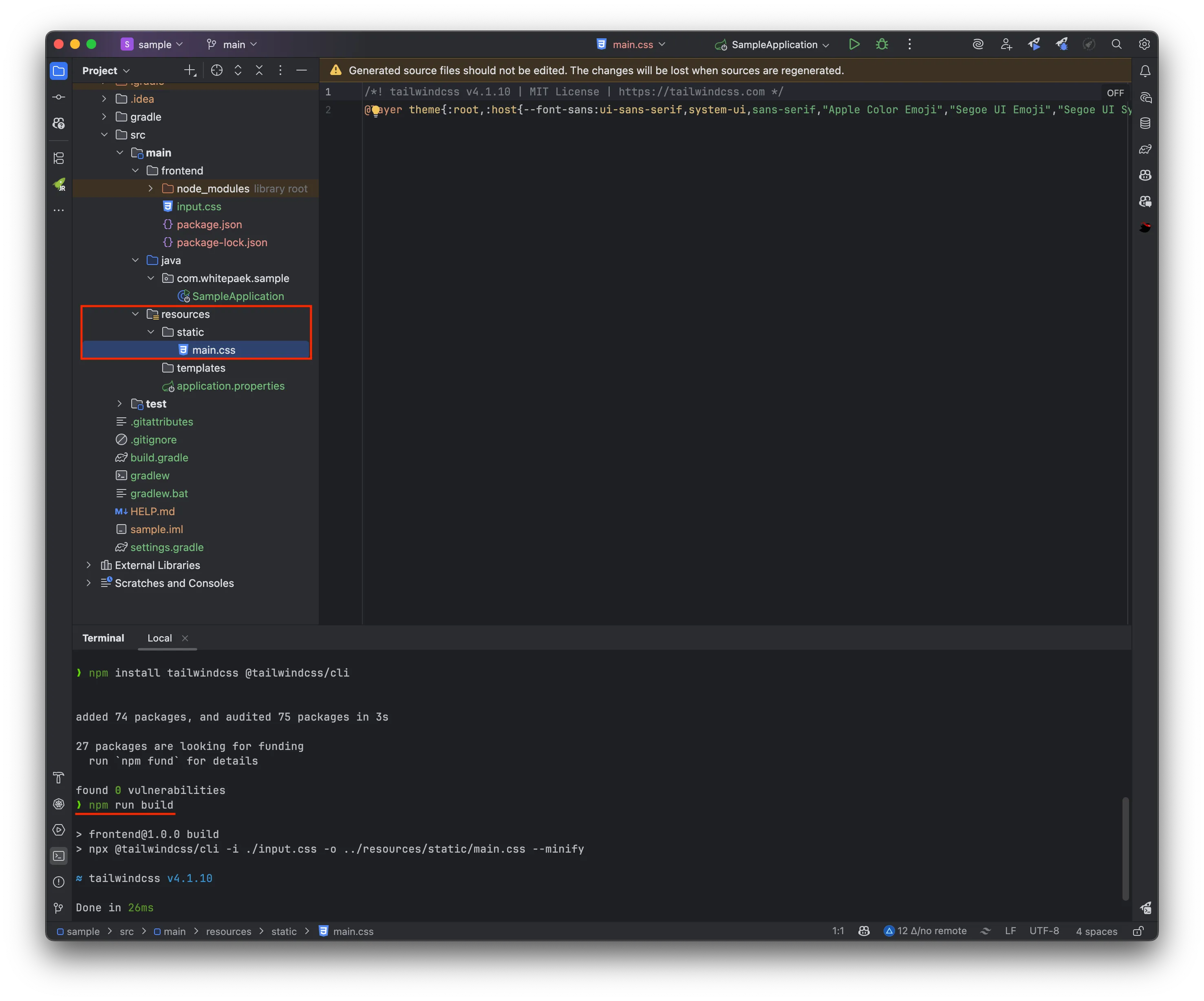
Task: Expand the gradle folder
Action: click(104, 117)
